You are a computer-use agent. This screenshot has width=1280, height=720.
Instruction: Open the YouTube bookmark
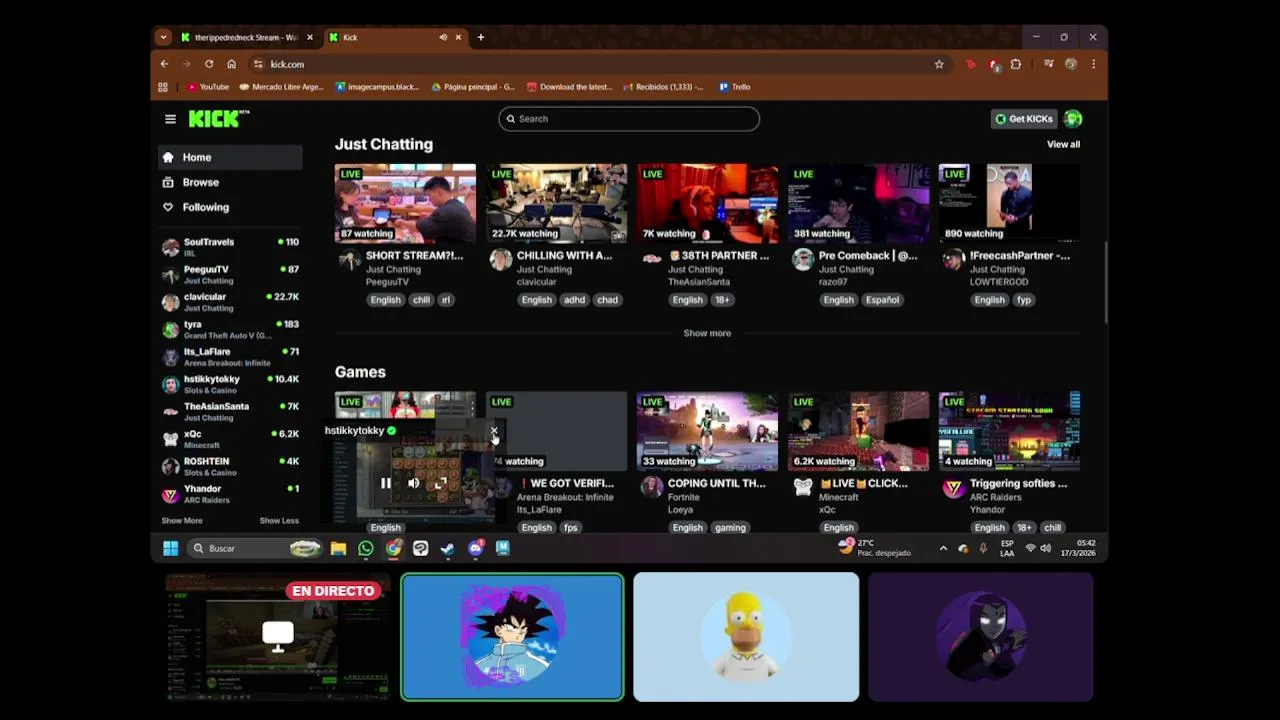click(208, 87)
